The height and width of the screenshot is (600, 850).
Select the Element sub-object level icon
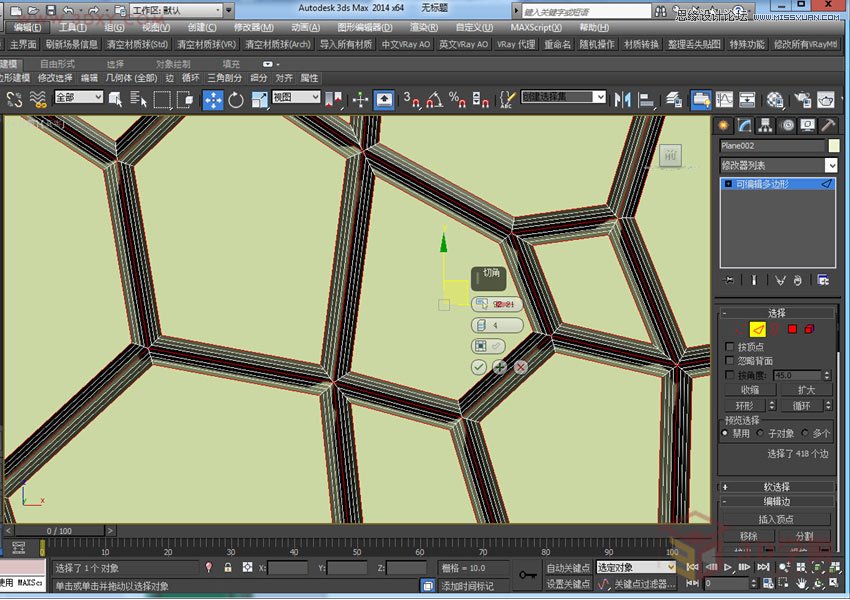click(x=809, y=329)
